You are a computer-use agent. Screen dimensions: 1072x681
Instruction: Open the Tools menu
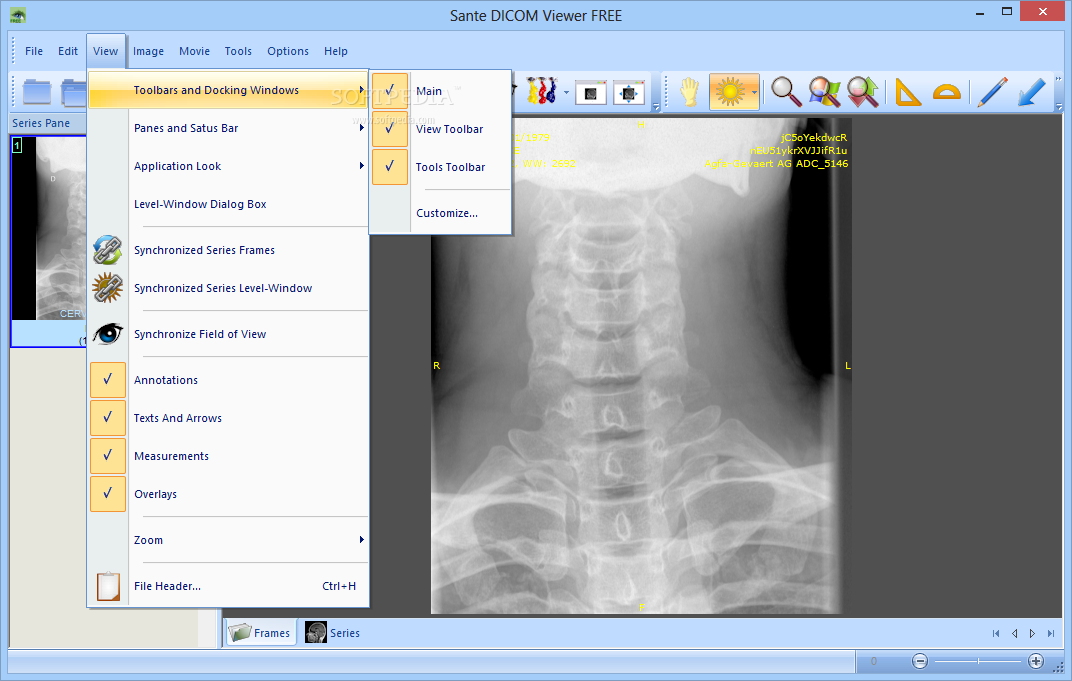pos(238,51)
